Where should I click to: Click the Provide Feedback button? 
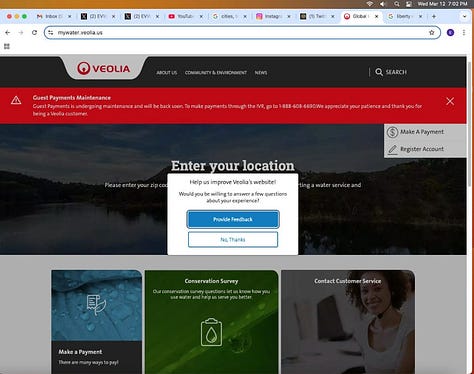coord(233,219)
